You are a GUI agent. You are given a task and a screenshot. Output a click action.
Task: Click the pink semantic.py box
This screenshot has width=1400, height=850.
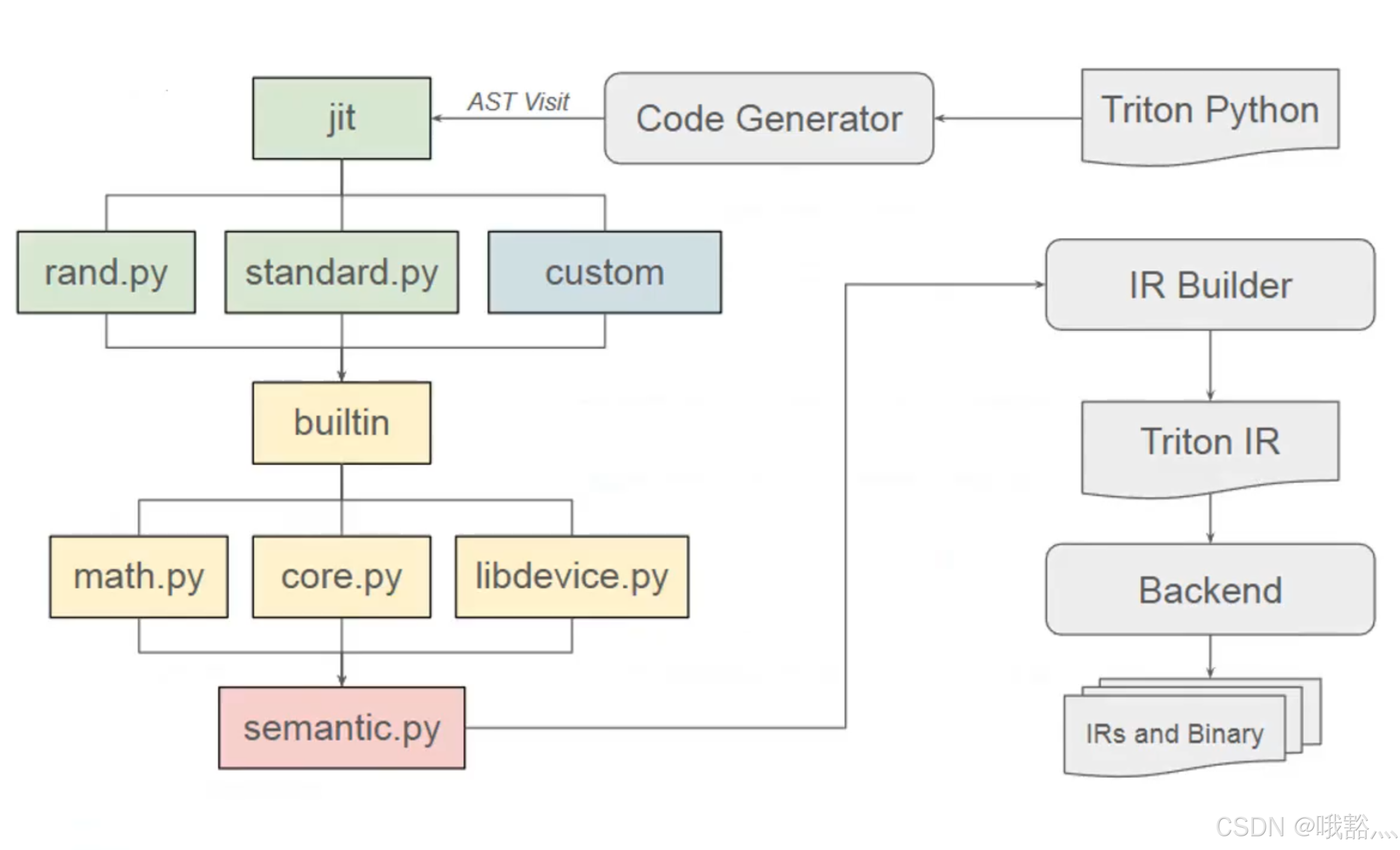[x=341, y=727]
